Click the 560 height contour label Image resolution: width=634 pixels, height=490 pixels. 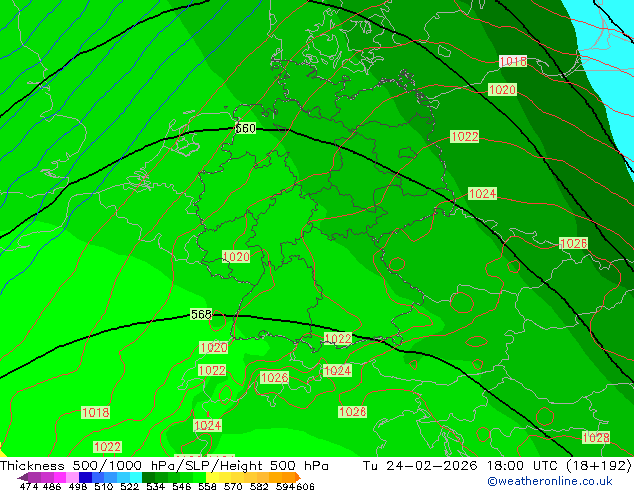point(245,128)
